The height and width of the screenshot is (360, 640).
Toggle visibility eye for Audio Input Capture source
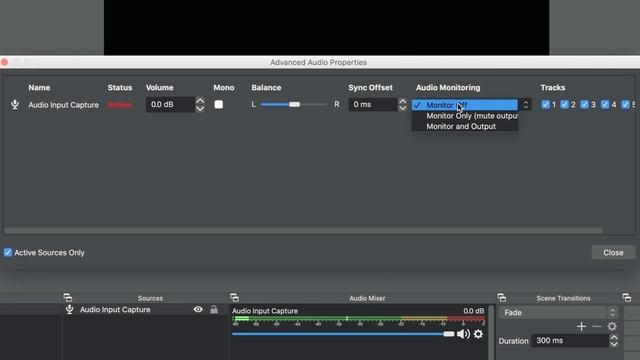pos(198,309)
